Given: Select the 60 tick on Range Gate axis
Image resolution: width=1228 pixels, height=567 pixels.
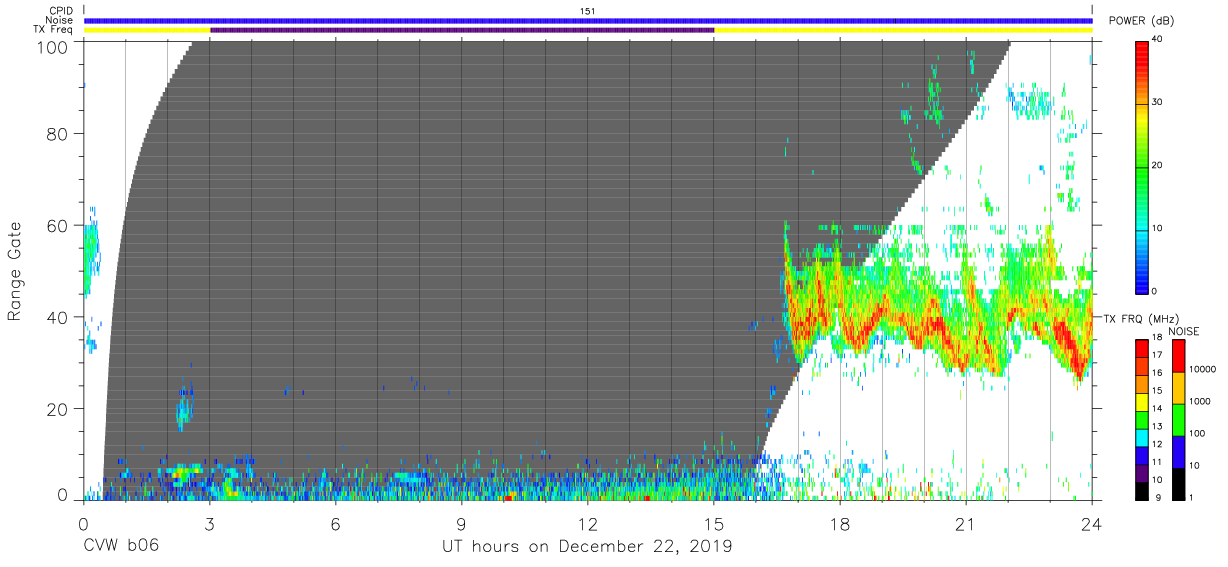Looking at the screenshot, I should coord(57,225).
